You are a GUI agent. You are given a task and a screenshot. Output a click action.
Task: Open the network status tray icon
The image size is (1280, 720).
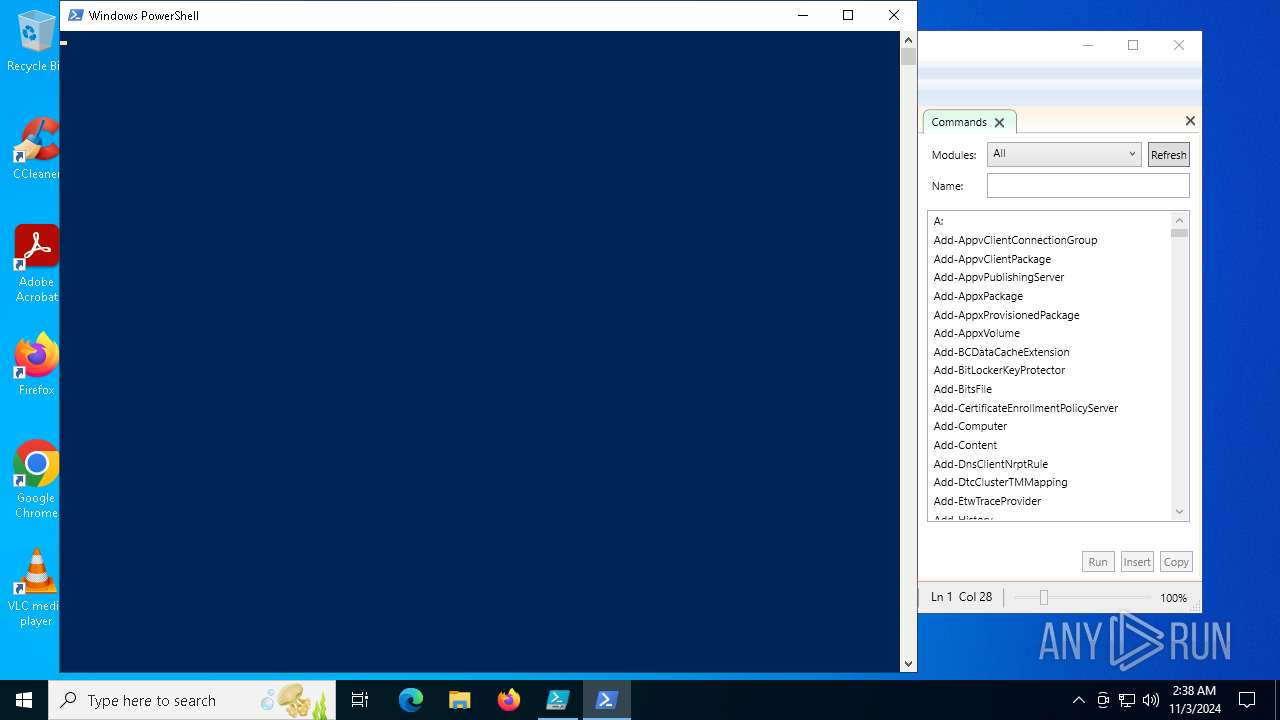point(1127,700)
